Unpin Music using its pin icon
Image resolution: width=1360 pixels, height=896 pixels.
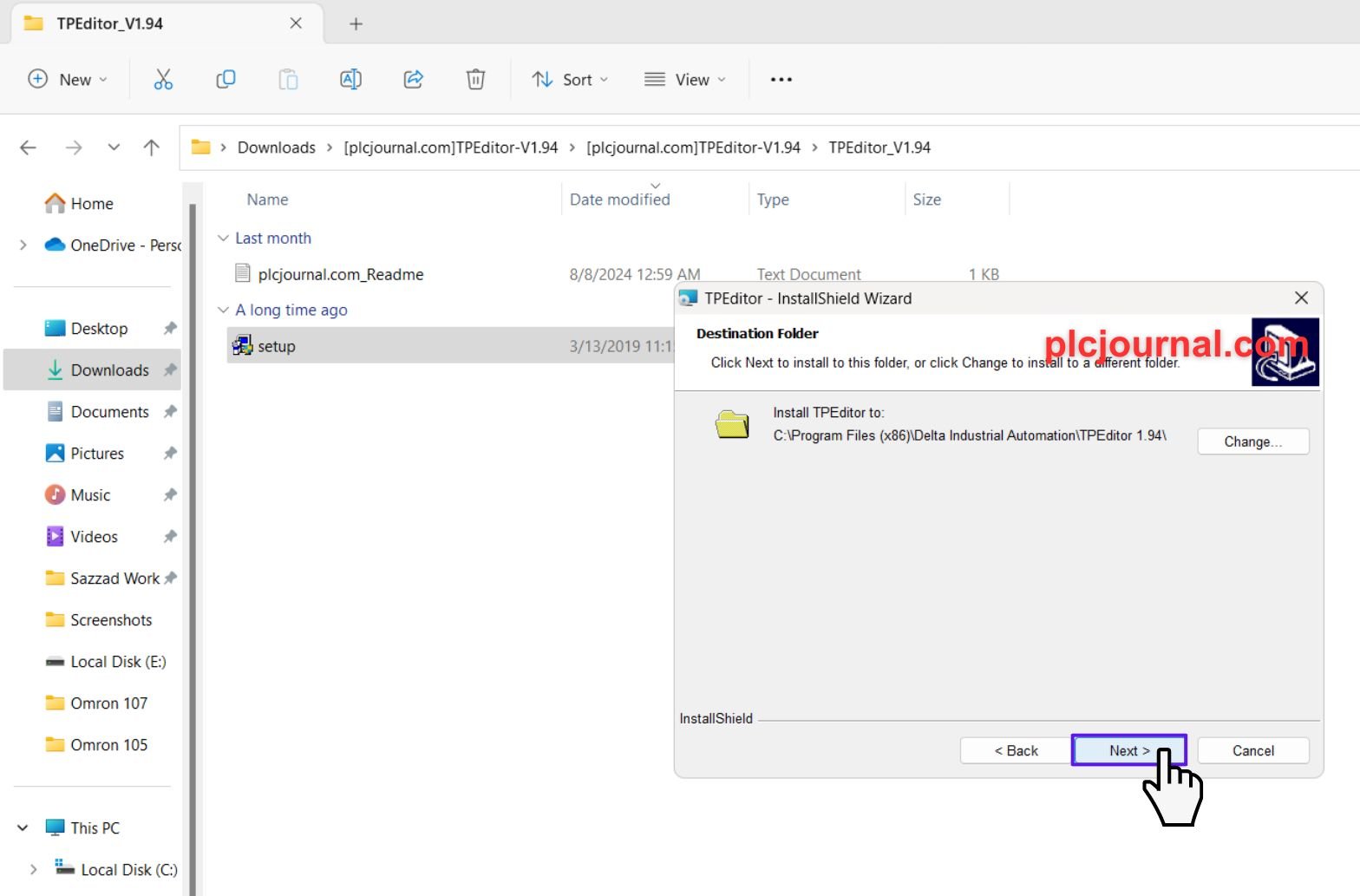point(170,494)
